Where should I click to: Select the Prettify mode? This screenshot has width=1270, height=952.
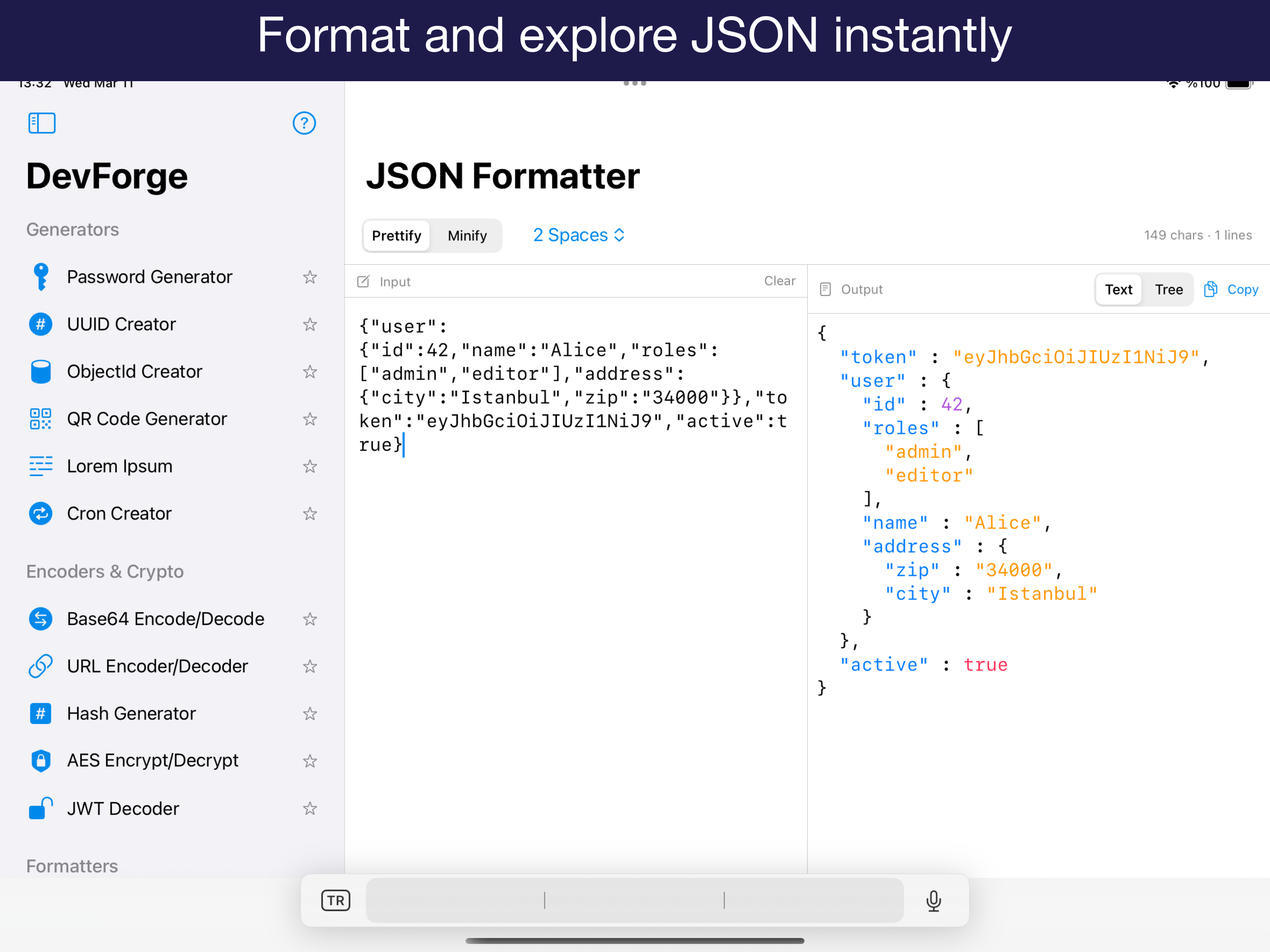point(396,236)
